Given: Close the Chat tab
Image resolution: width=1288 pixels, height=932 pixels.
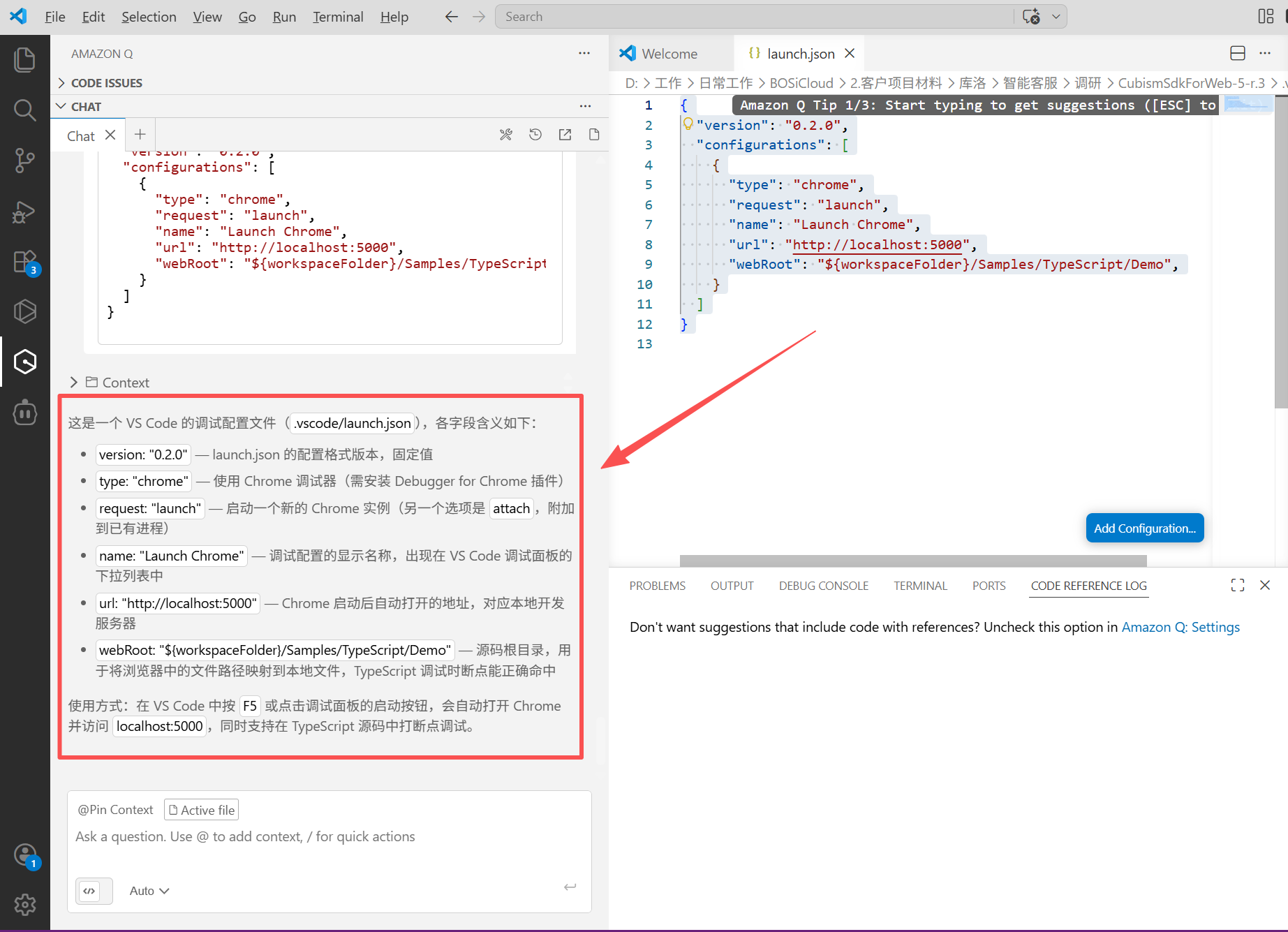Looking at the screenshot, I should pos(110,135).
